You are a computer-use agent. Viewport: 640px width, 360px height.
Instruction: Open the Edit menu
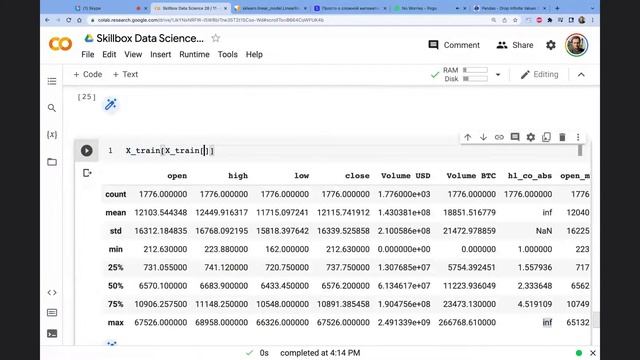click(x=109, y=54)
